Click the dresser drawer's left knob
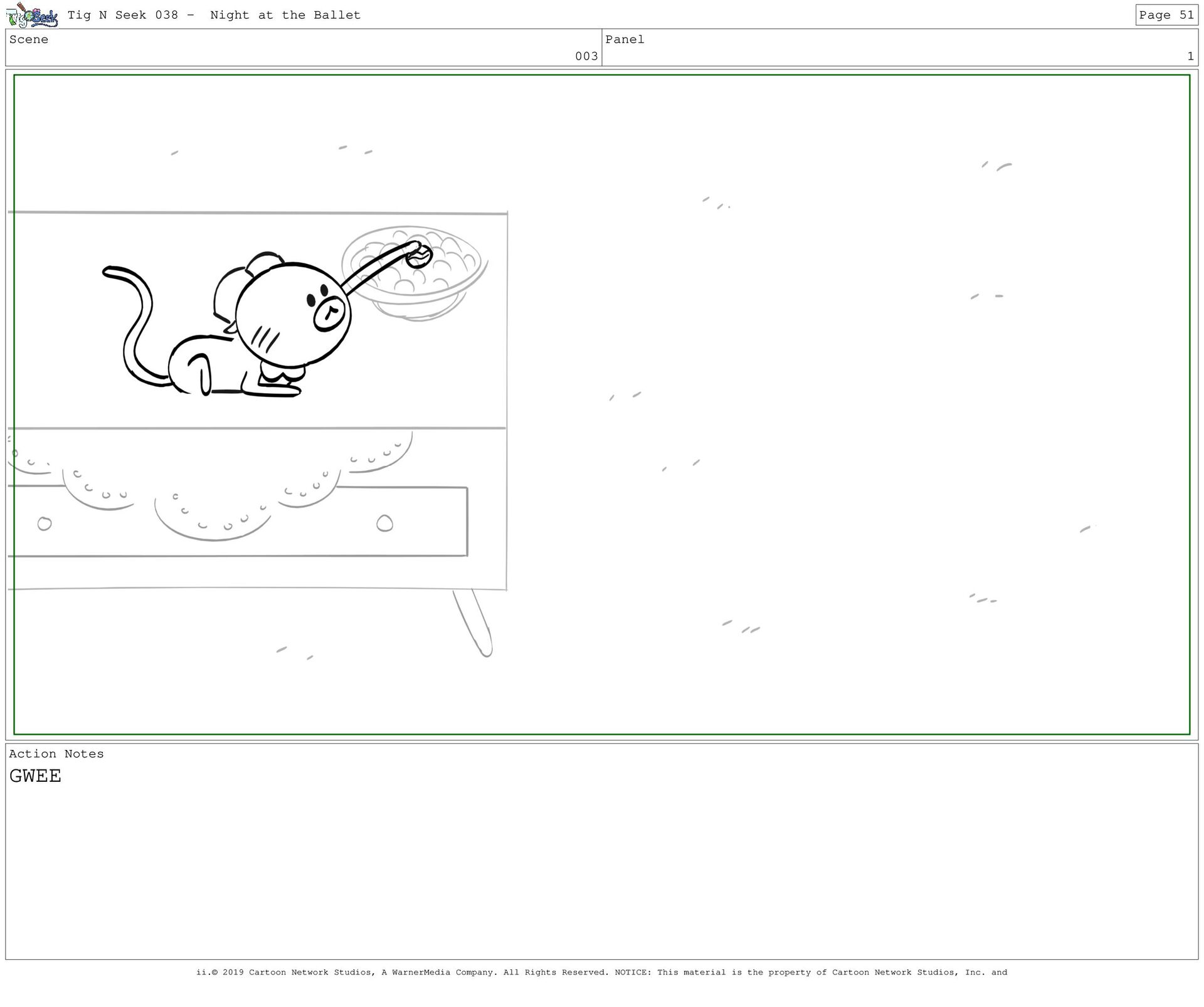The height and width of the screenshot is (1007, 1204). (45, 524)
